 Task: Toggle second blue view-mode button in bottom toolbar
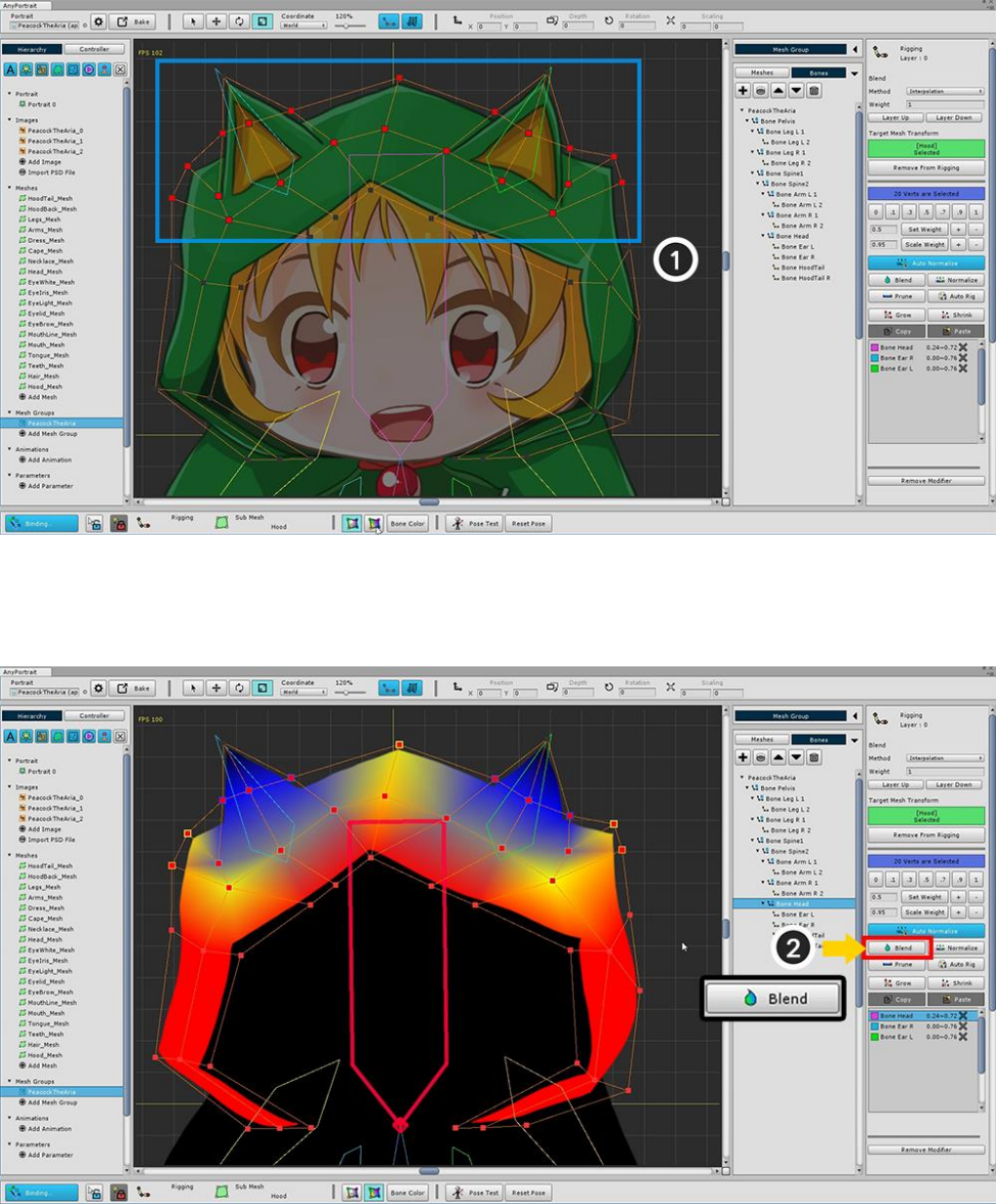tap(412, 688)
